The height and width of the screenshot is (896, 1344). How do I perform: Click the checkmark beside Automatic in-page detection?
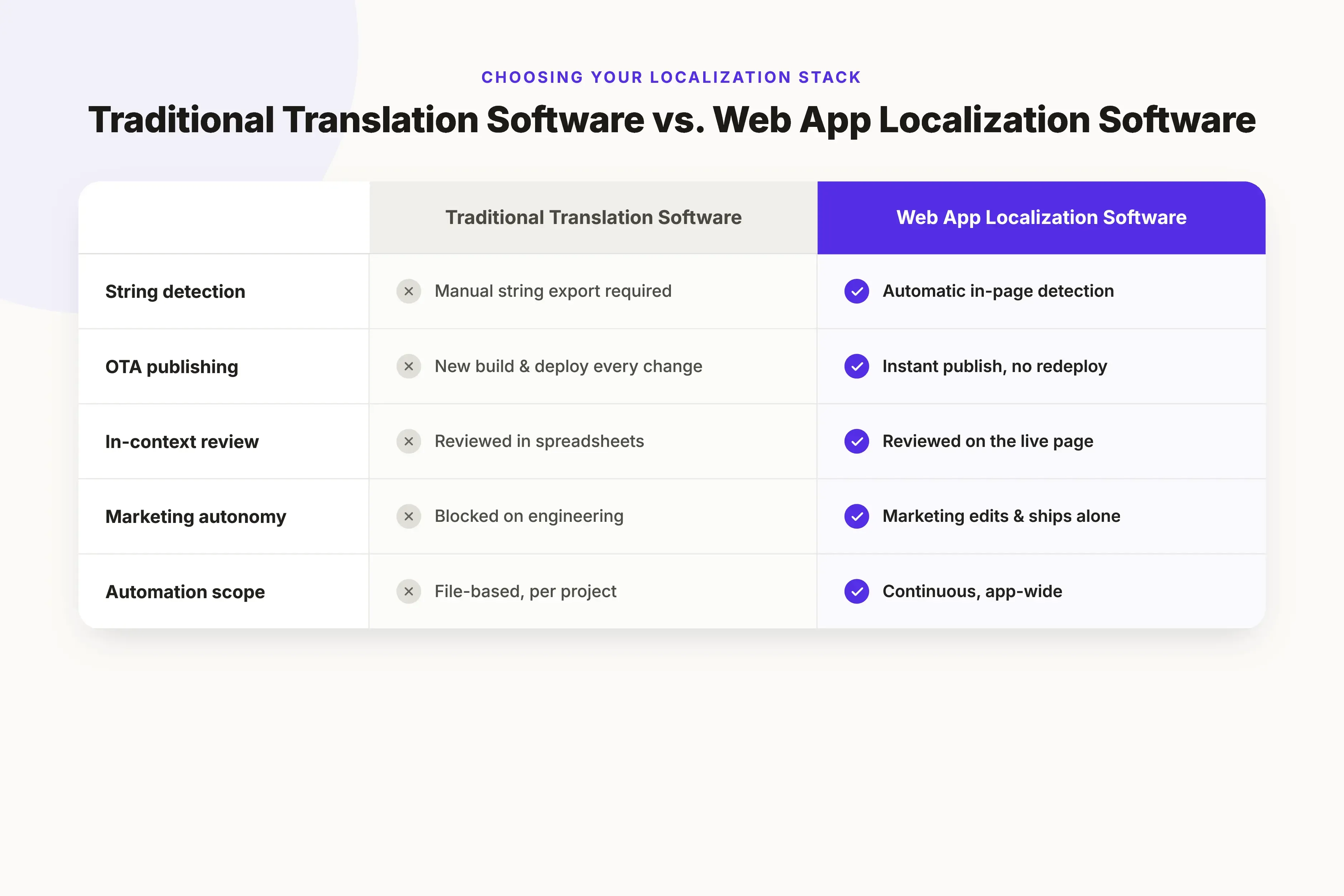tap(857, 291)
